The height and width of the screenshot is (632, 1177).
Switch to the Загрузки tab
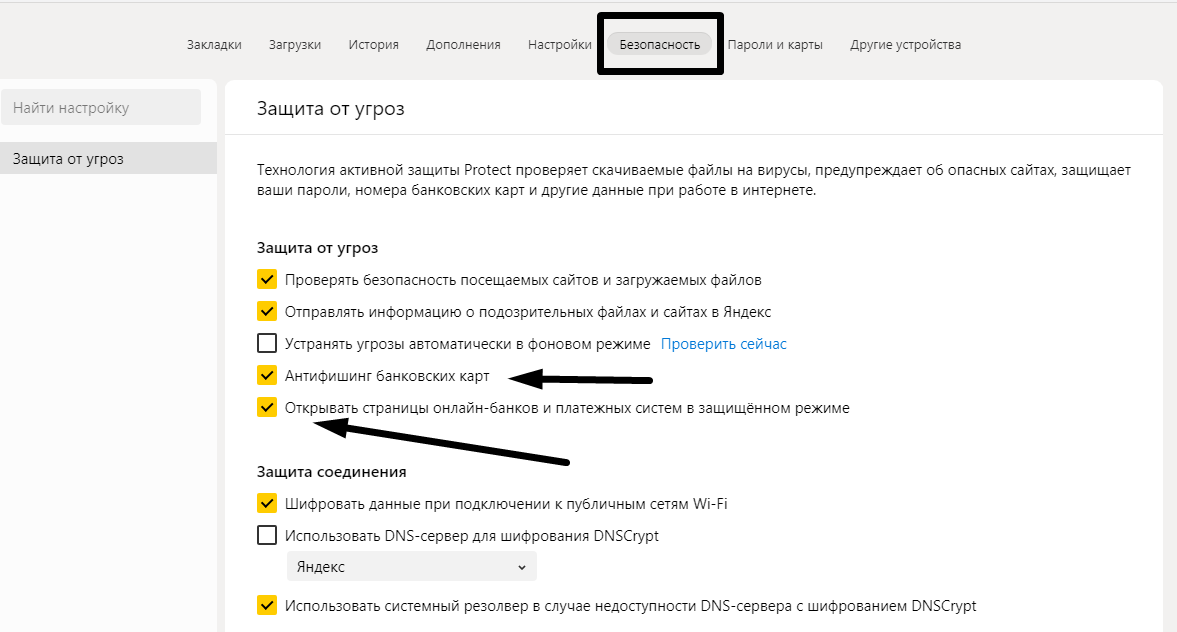tap(295, 44)
